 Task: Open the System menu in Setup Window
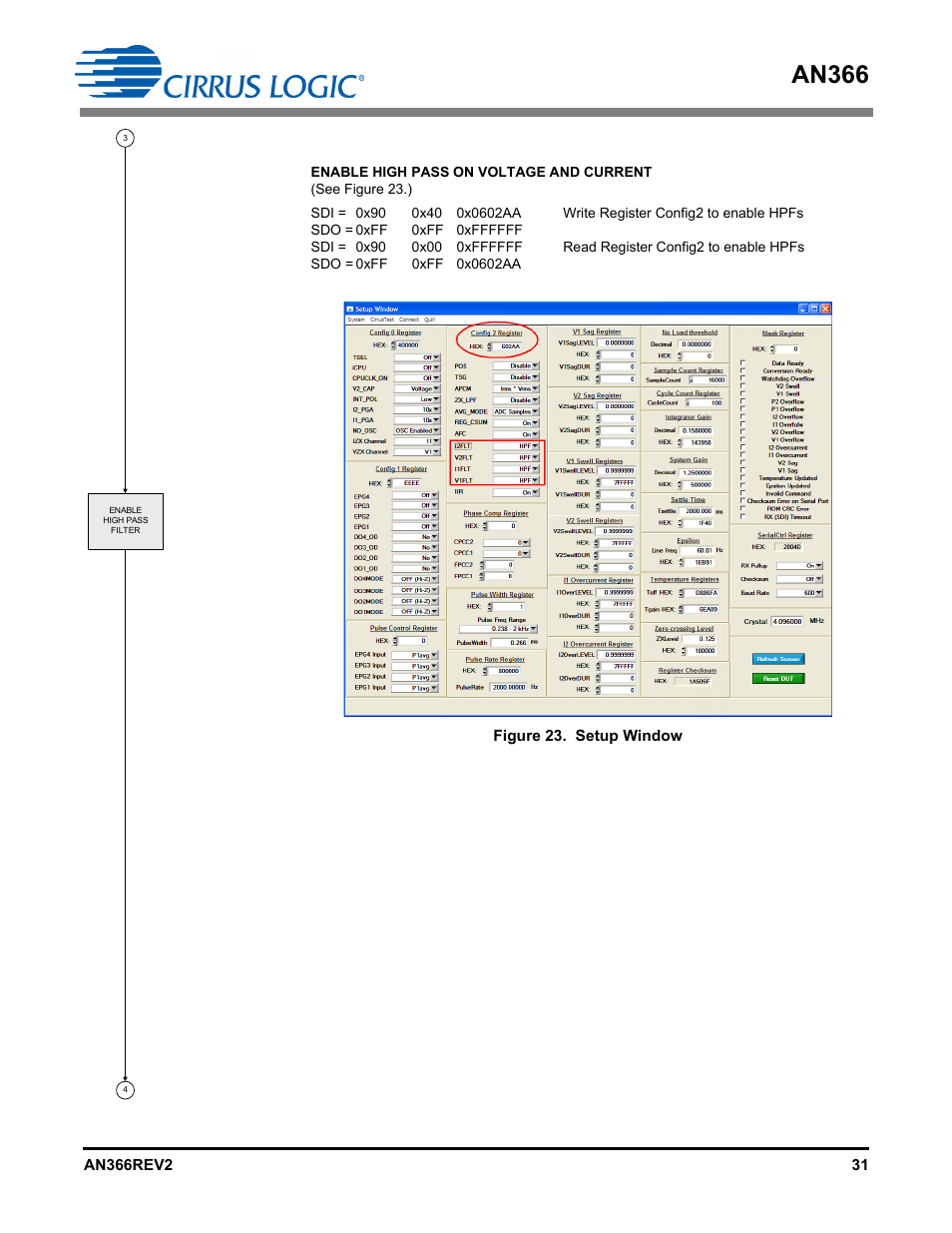pyautogui.click(x=355, y=319)
